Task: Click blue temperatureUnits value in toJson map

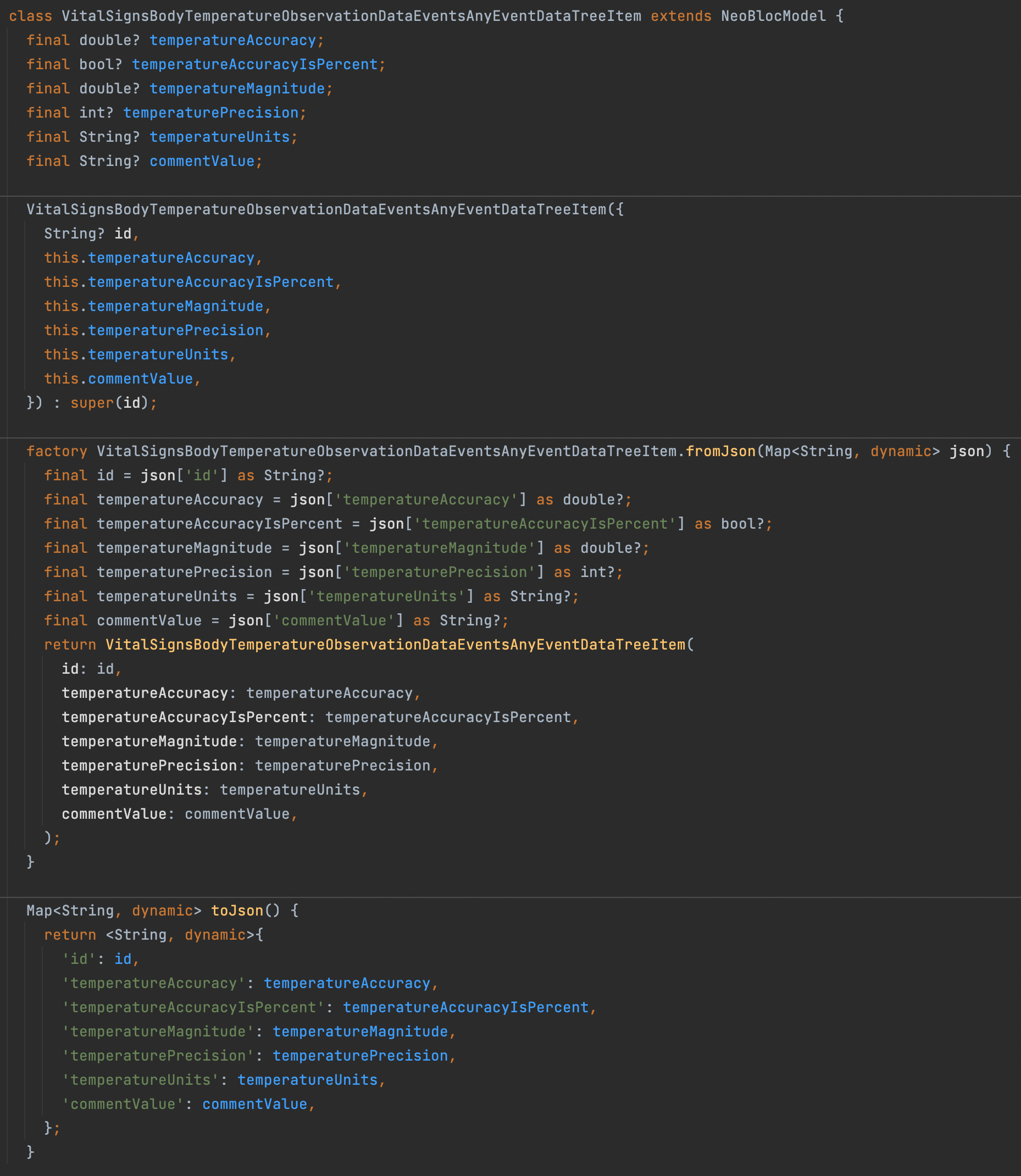Action: [308, 1080]
